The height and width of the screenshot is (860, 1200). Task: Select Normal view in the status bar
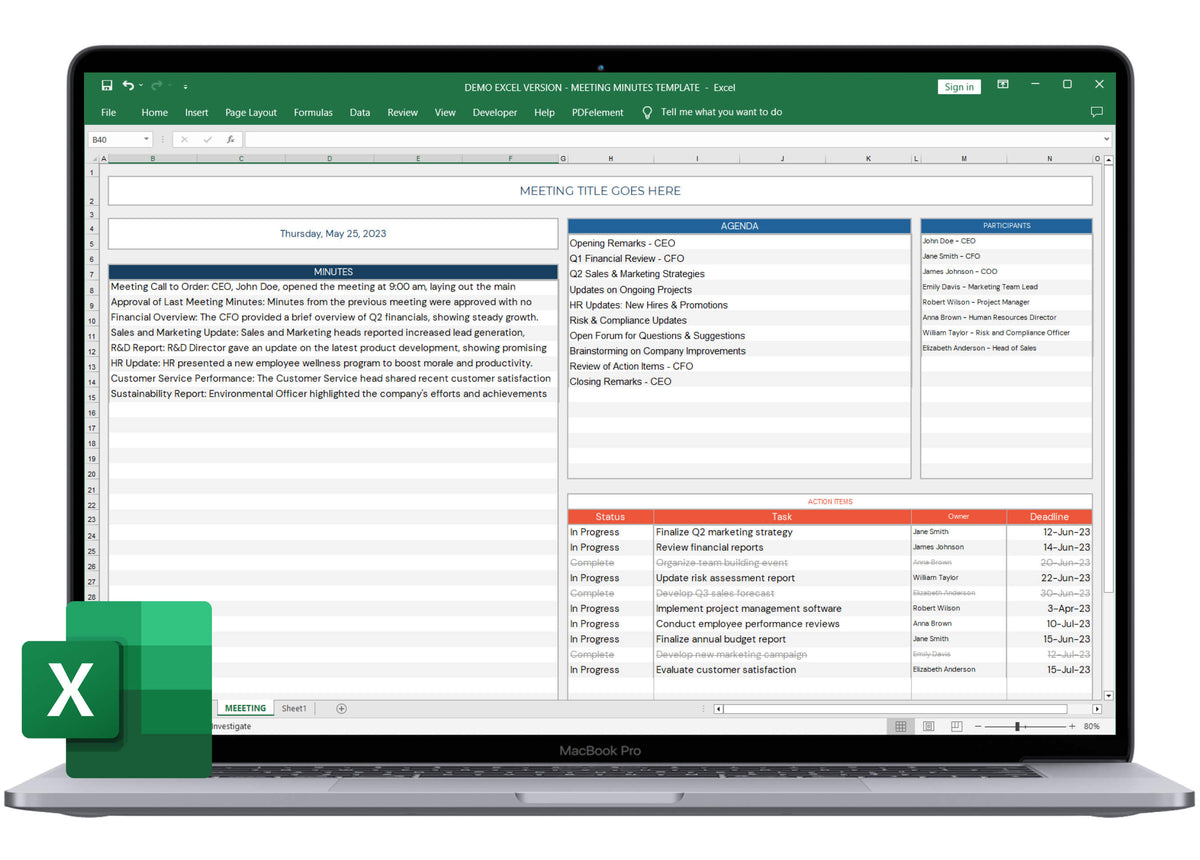900,726
